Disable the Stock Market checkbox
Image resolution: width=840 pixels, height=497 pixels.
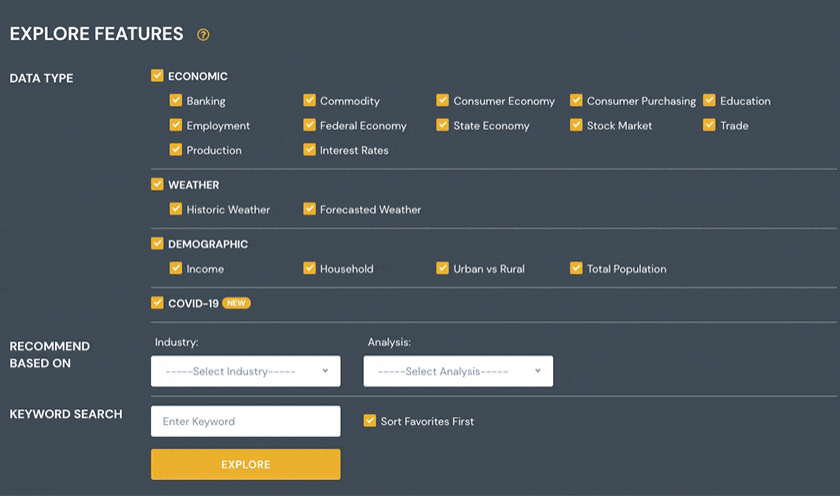[576, 126]
